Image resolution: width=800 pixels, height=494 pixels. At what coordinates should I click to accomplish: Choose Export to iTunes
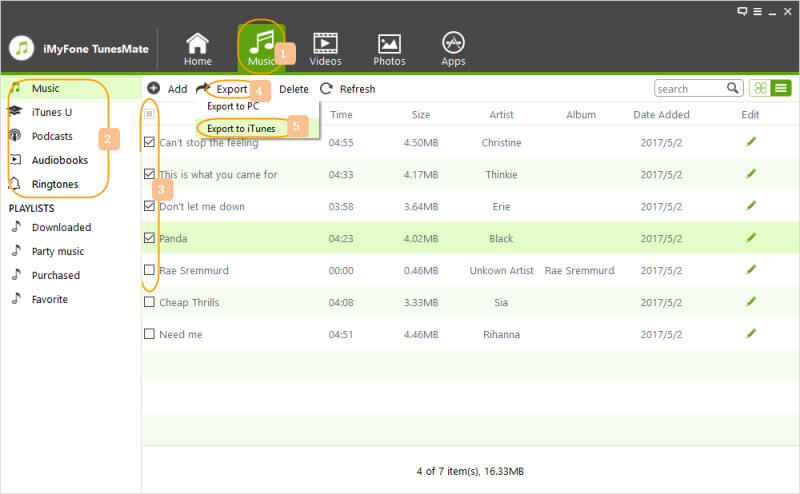(241, 129)
